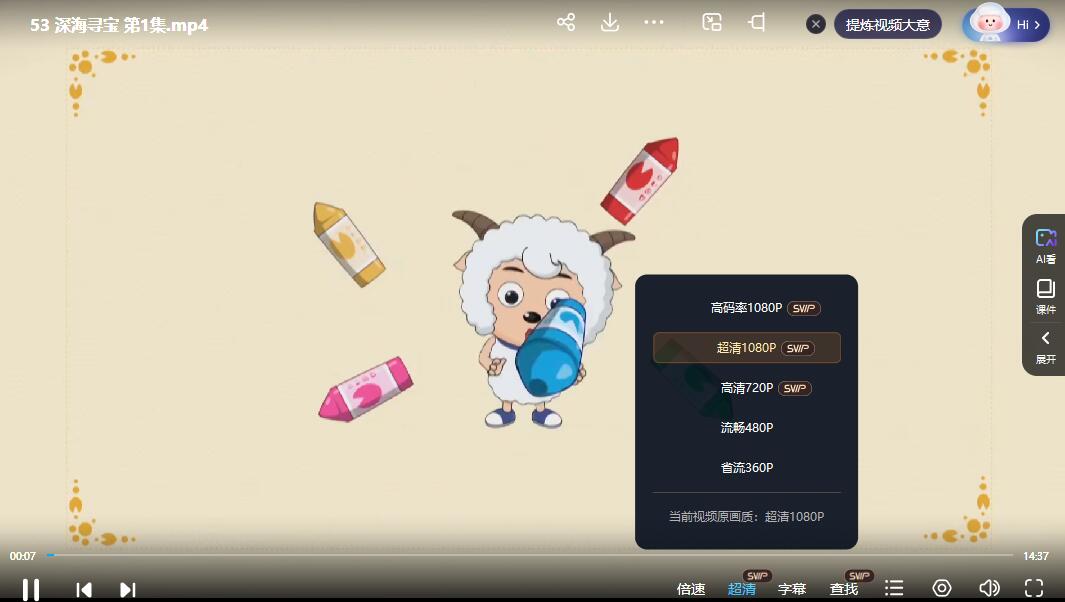Open the three-dots more options menu

[x=653, y=22]
